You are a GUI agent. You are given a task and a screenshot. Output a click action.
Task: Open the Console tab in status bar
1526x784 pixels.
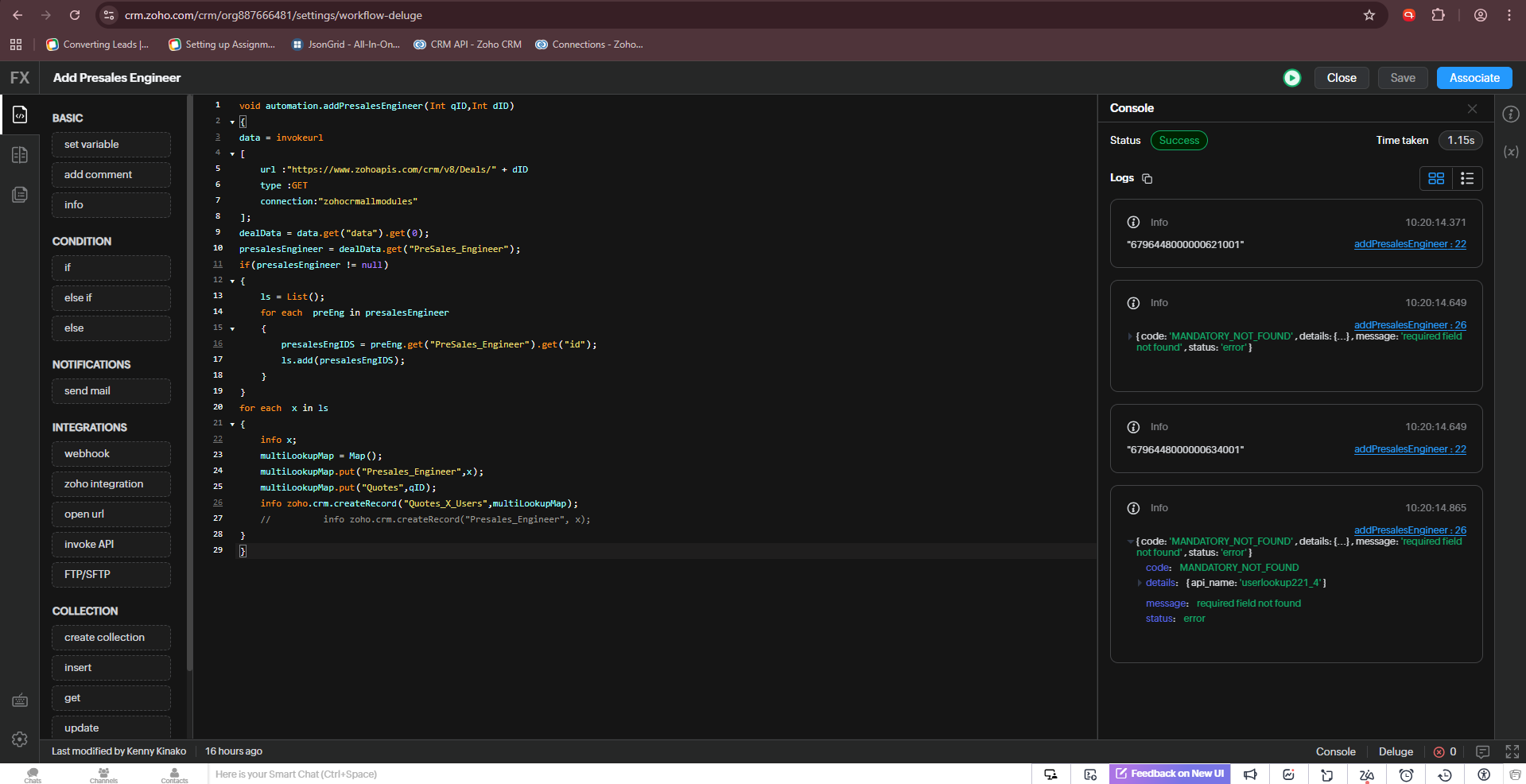tap(1335, 751)
